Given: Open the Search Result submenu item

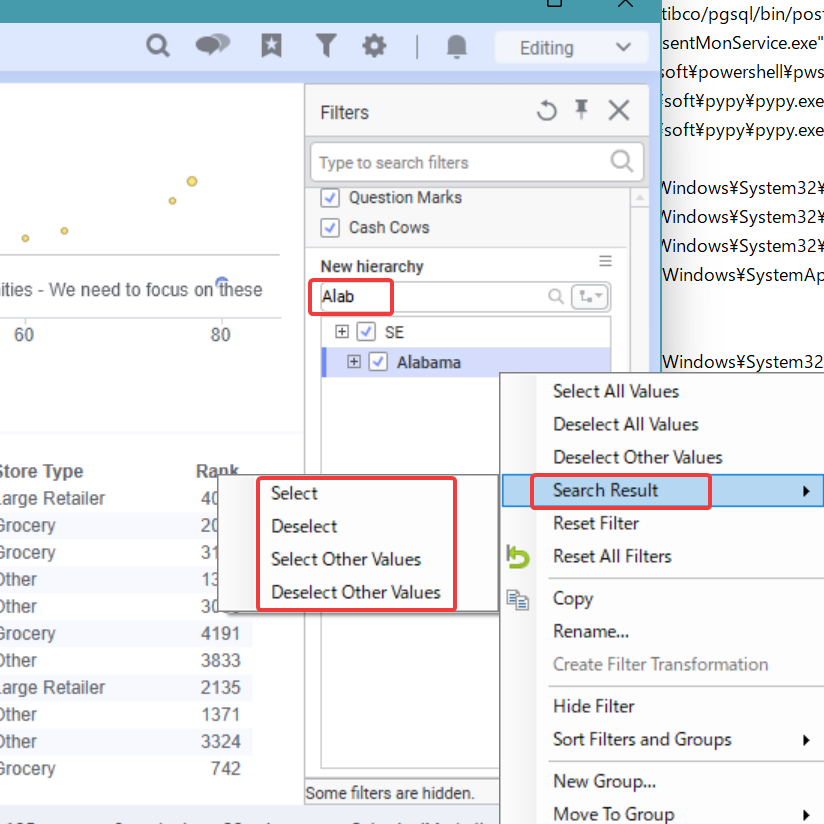Looking at the screenshot, I should click(663, 491).
